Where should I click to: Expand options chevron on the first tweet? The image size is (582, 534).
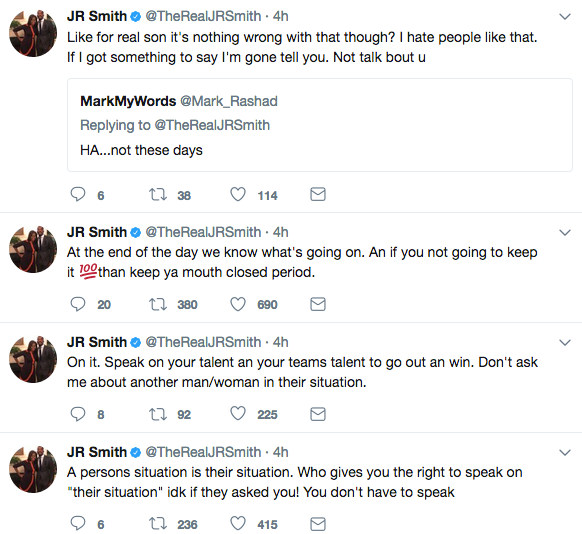pos(565,17)
